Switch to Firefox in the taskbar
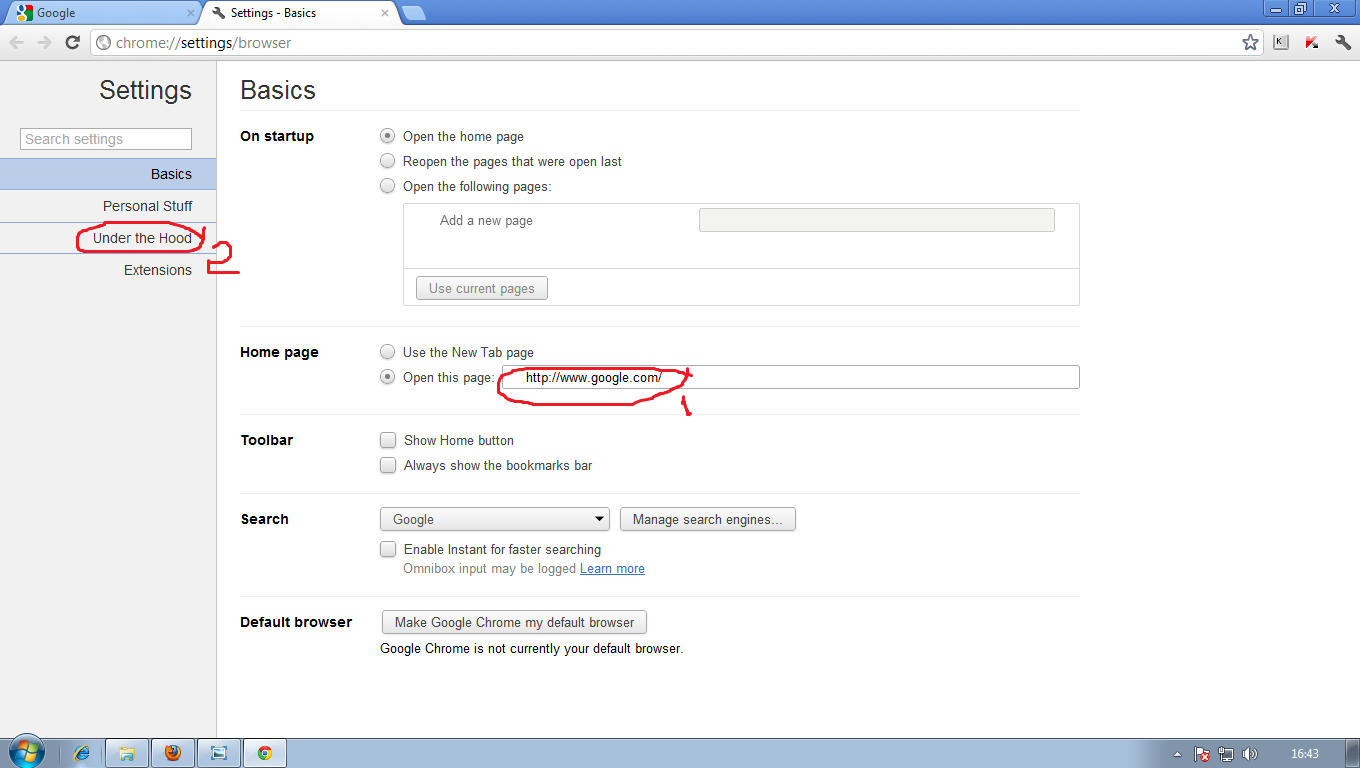Screen dimensions: 1360x768 pos(173,753)
